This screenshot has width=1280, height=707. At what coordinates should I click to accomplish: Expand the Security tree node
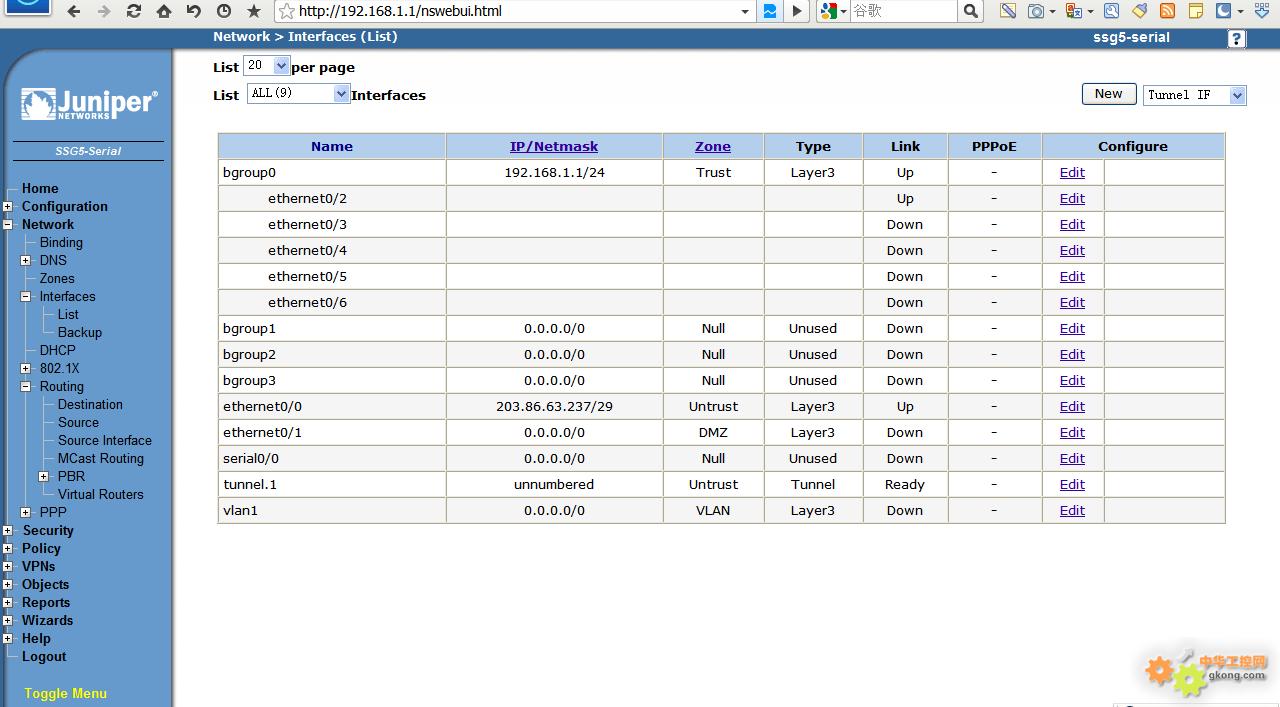(8, 531)
